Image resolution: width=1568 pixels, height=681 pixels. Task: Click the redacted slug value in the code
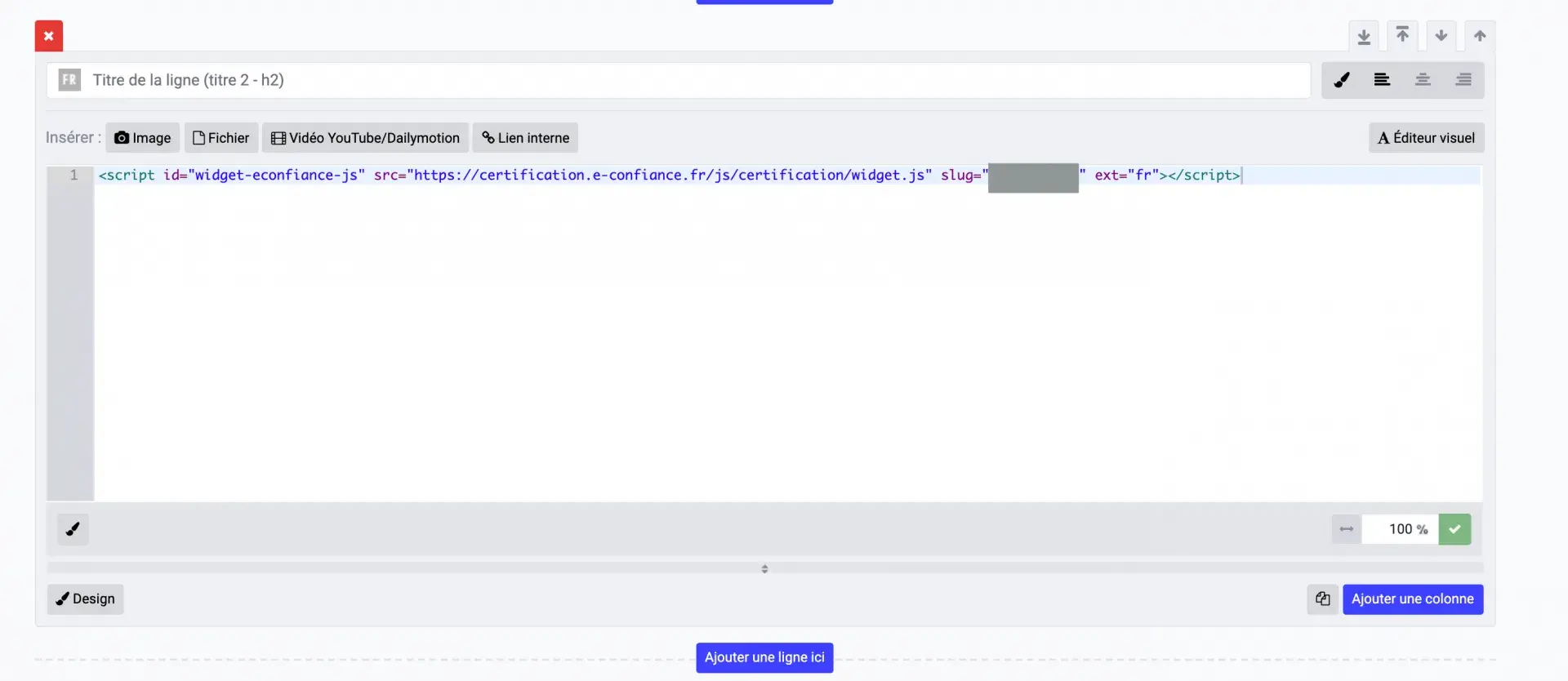(x=1033, y=178)
